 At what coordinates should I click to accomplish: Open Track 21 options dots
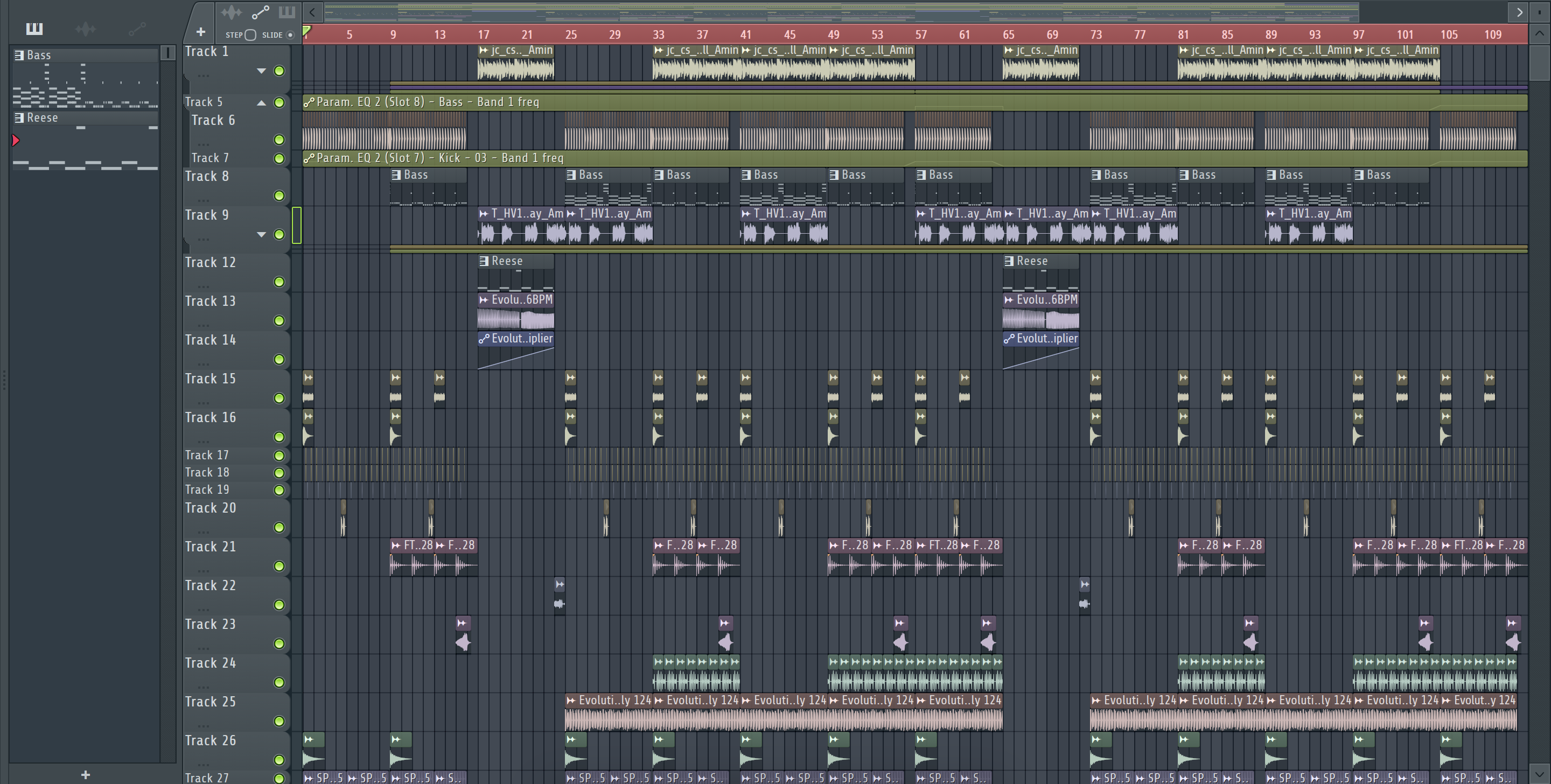click(x=204, y=571)
